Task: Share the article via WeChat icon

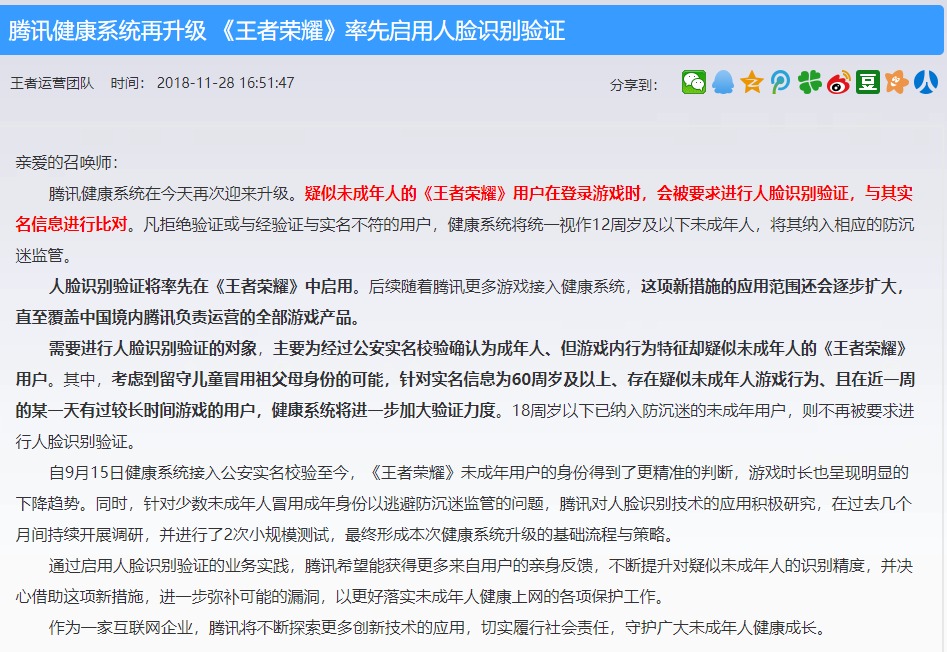Action: coord(694,82)
